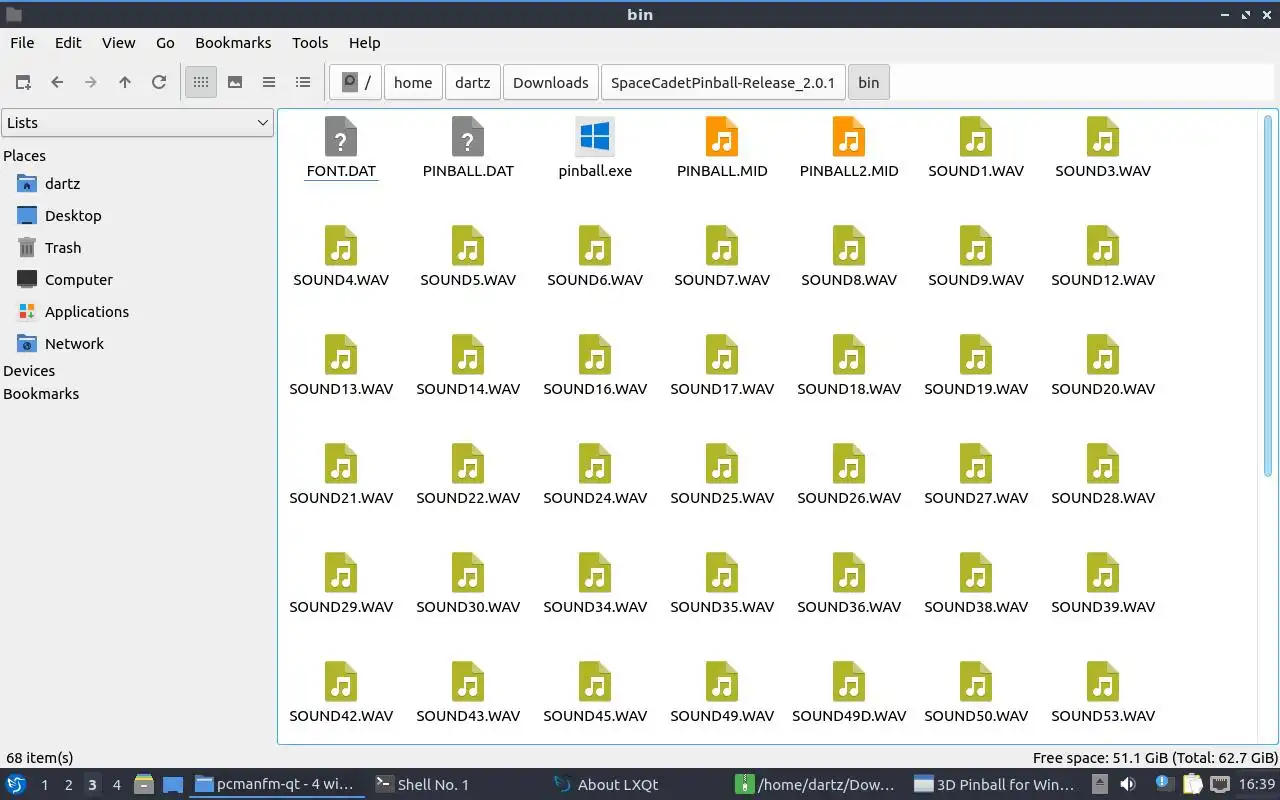Select the SOUND24.WAV audio file icon
The height and width of the screenshot is (800, 1280).
[x=595, y=464]
